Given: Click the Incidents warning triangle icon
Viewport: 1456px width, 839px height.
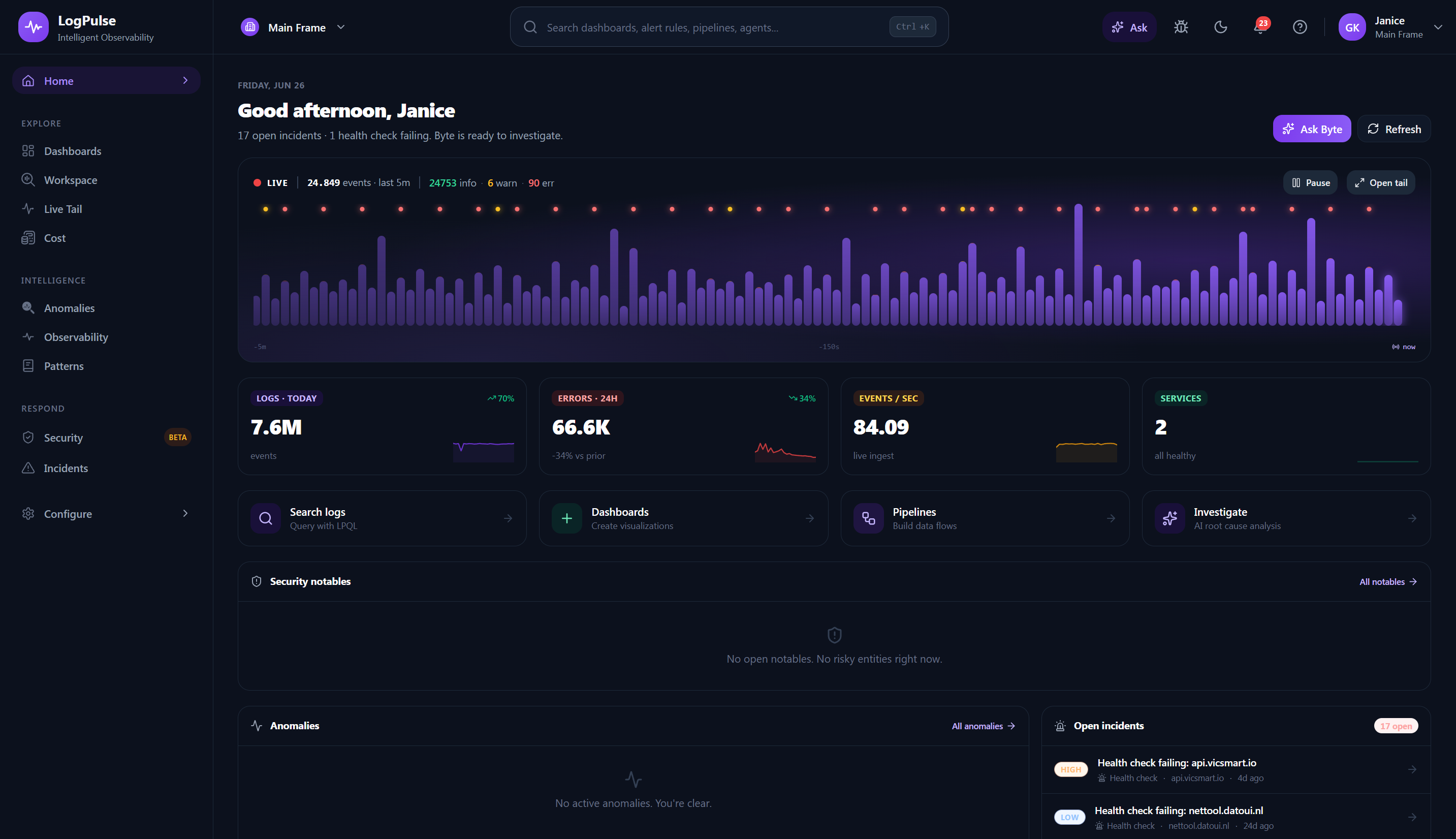Looking at the screenshot, I should click(28, 468).
